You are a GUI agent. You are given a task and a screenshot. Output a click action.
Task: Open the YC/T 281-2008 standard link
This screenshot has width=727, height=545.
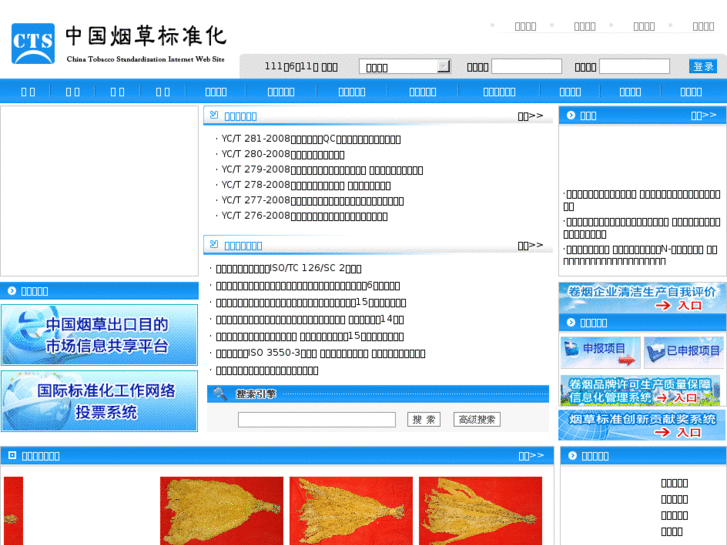pos(311,139)
